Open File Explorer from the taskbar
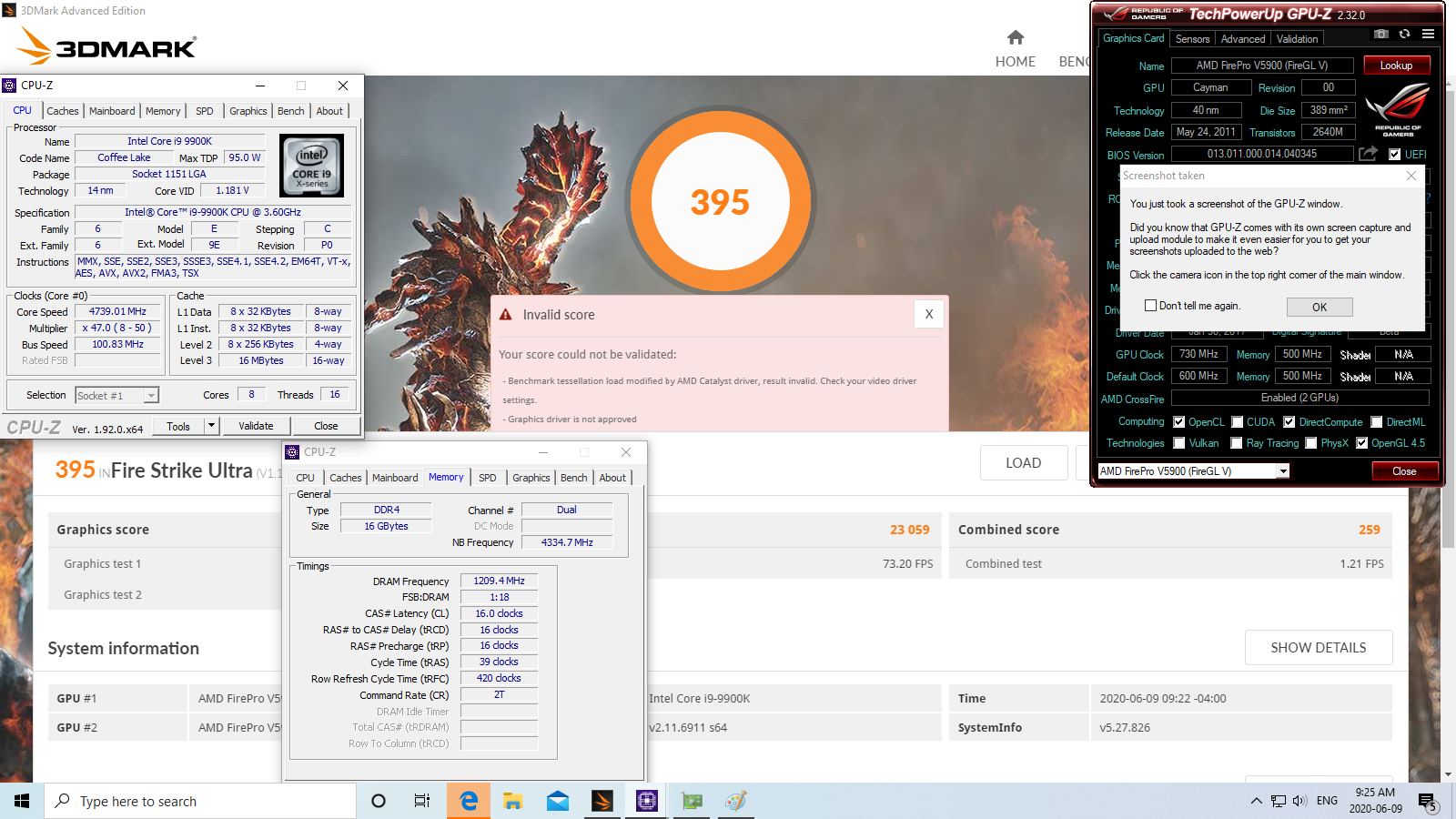1456x819 pixels. tap(513, 801)
